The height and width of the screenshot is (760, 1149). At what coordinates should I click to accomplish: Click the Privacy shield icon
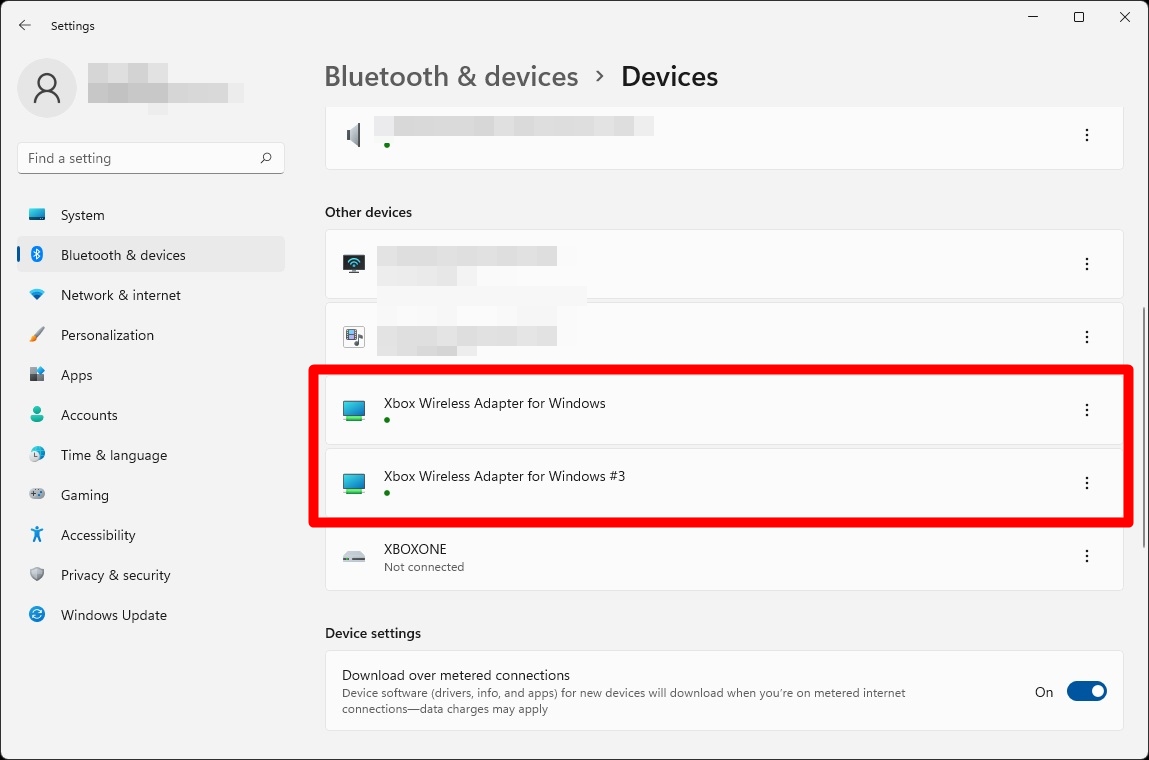(37, 574)
